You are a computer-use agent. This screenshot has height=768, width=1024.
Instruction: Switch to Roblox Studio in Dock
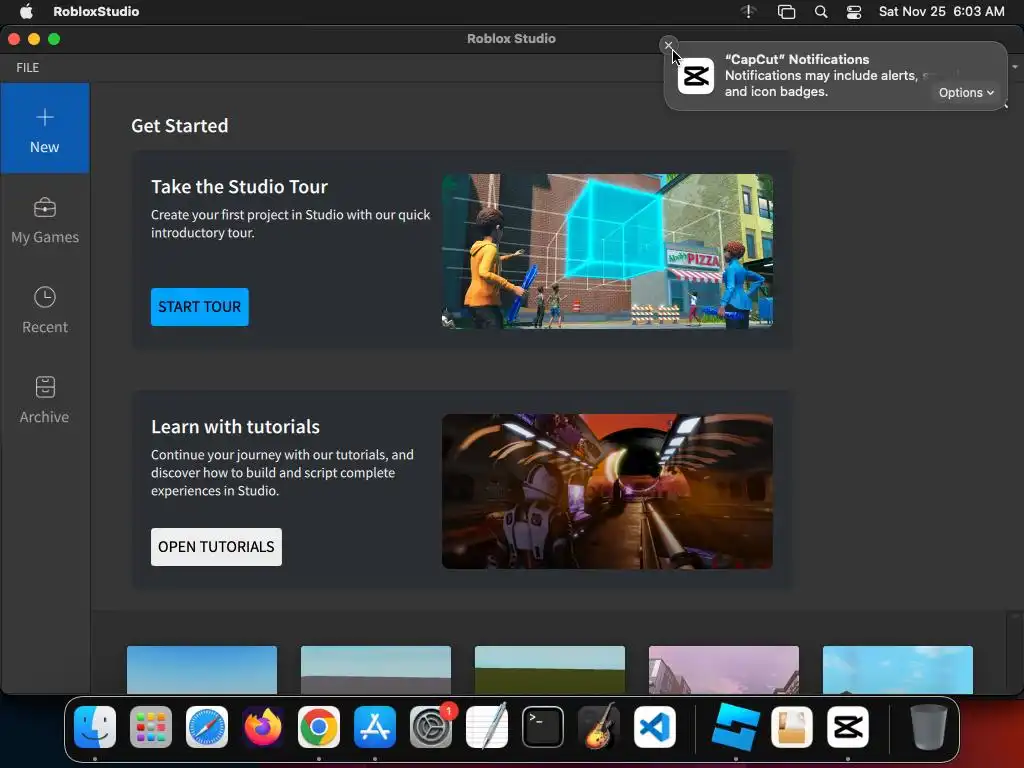735,727
